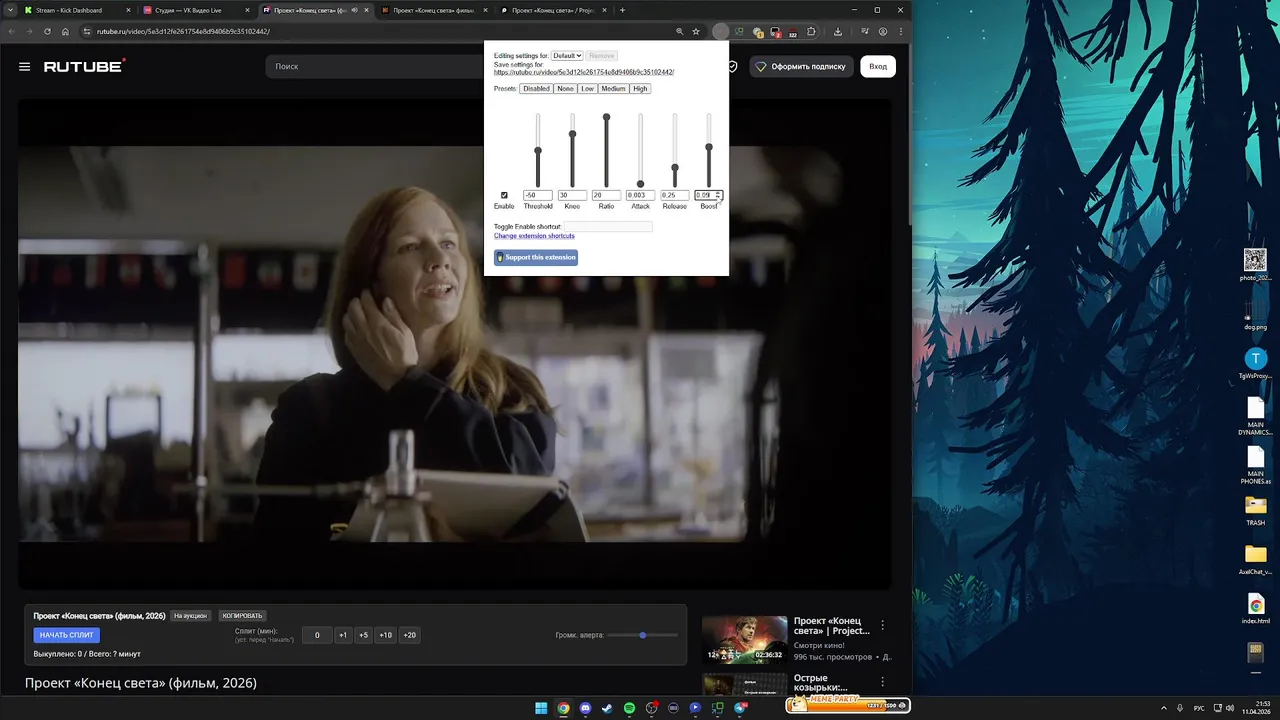Open Telegram from the taskbar

tap(740, 708)
